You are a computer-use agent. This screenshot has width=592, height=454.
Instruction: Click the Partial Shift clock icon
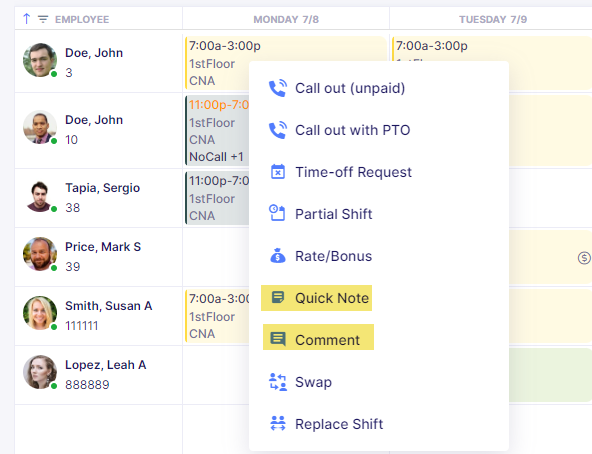277,213
